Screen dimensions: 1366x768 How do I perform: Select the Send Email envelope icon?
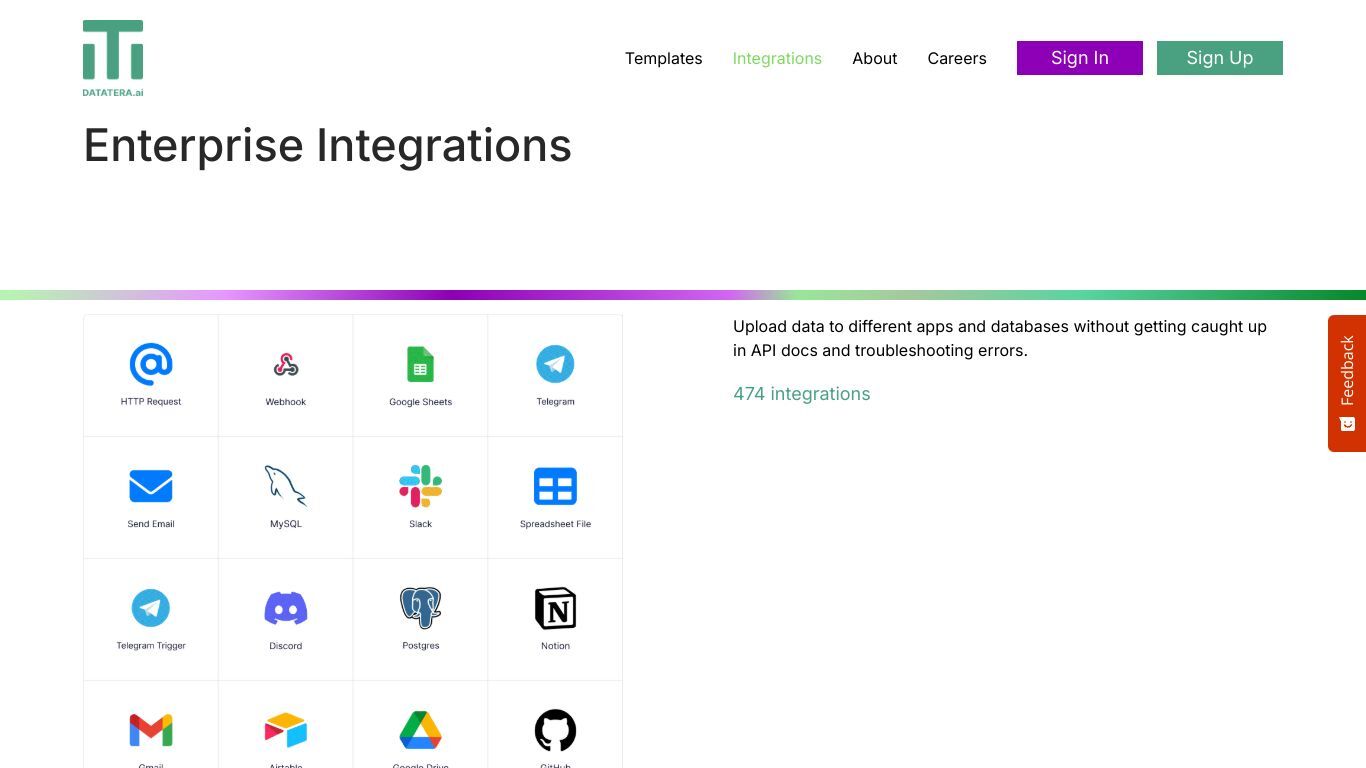click(x=151, y=487)
